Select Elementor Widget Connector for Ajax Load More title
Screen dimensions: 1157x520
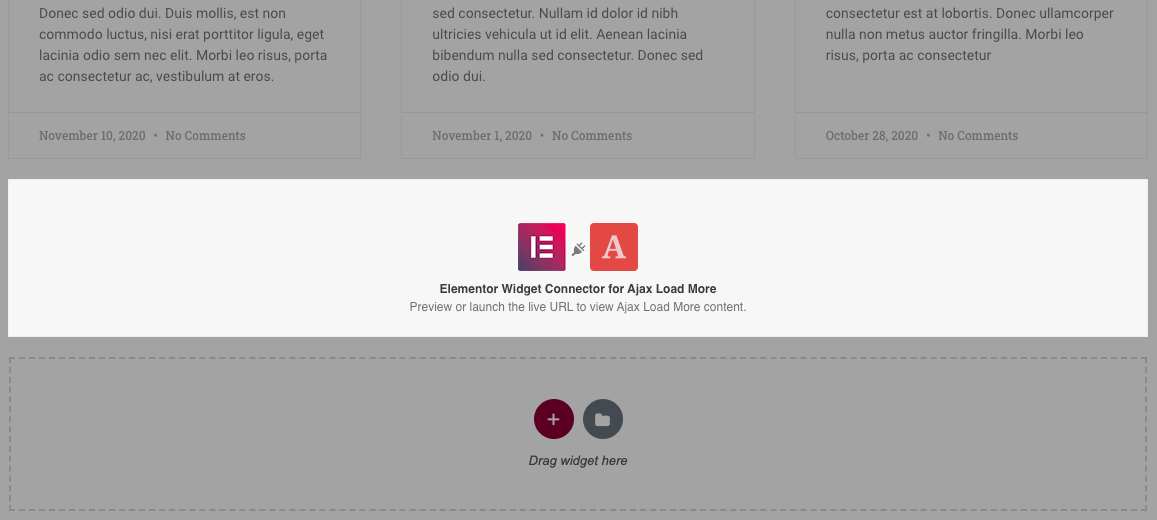pyautogui.click(x=578, y=289)
